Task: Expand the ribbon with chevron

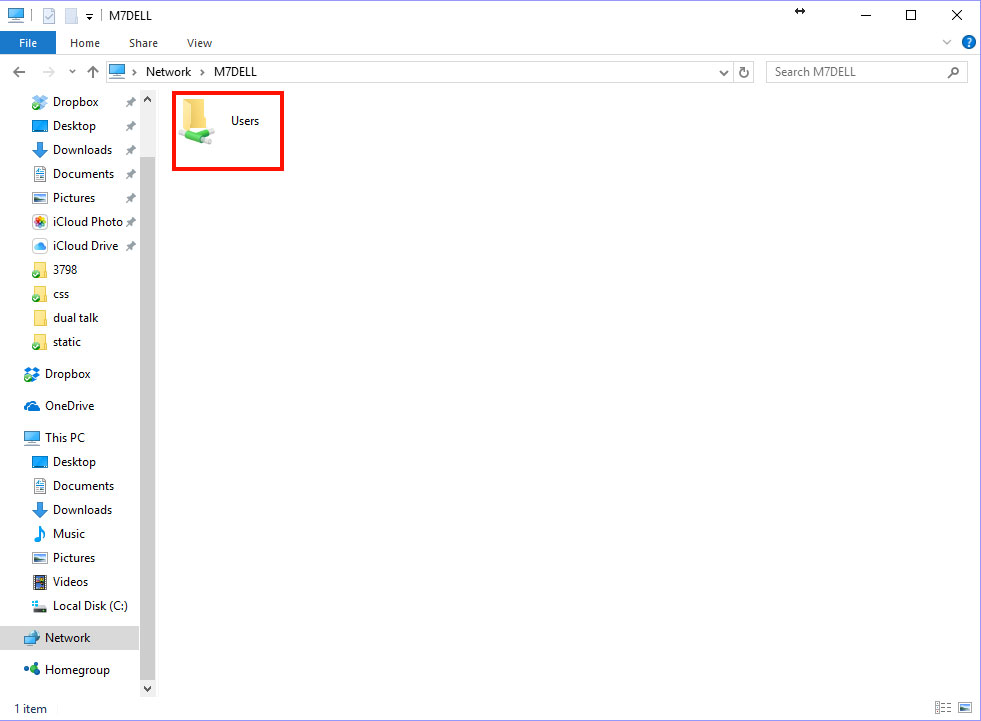Action: tap(947, 43)
